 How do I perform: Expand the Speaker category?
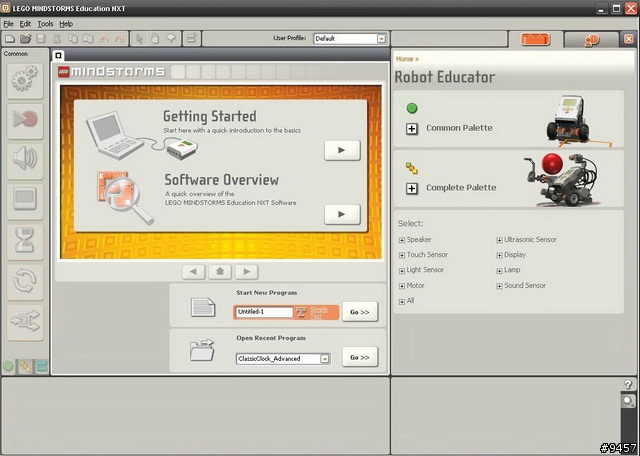(402, 240)
